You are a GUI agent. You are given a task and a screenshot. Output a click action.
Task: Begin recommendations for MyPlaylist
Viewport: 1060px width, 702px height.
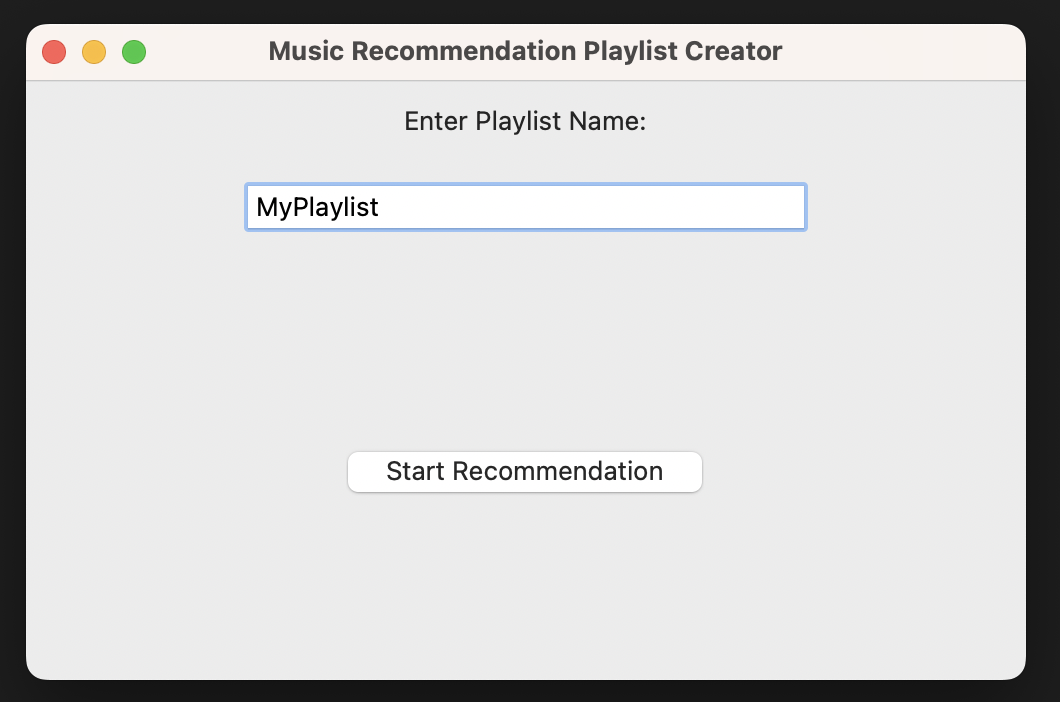click(524, 471)
